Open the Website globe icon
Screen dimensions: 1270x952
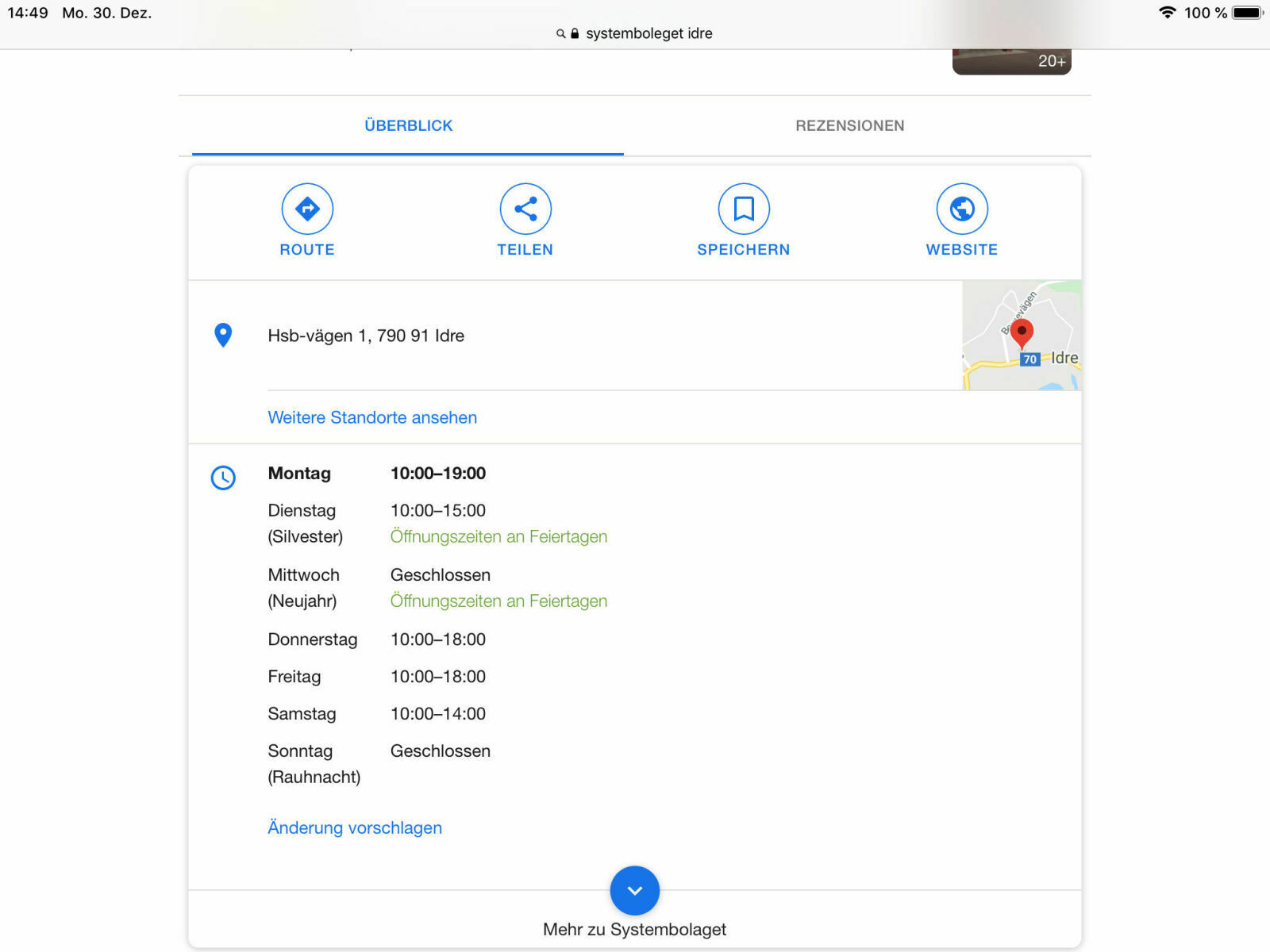(962, 209)
